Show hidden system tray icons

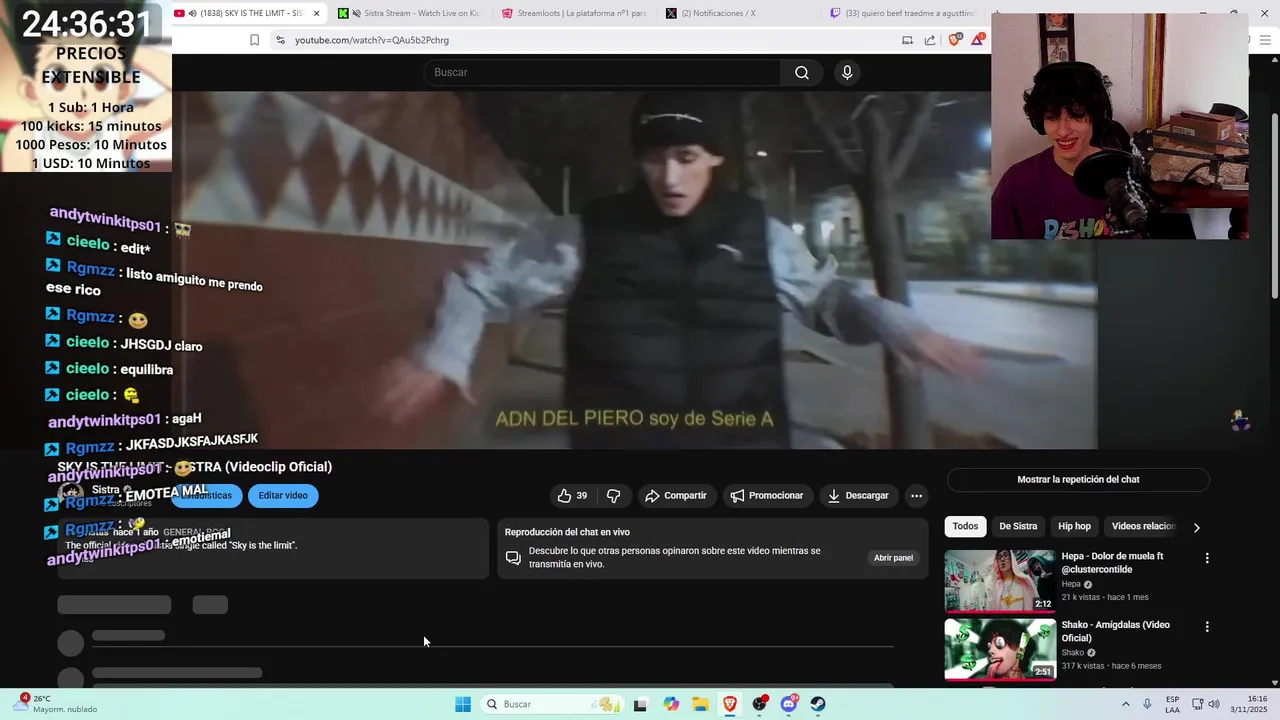click(1125, 704)
